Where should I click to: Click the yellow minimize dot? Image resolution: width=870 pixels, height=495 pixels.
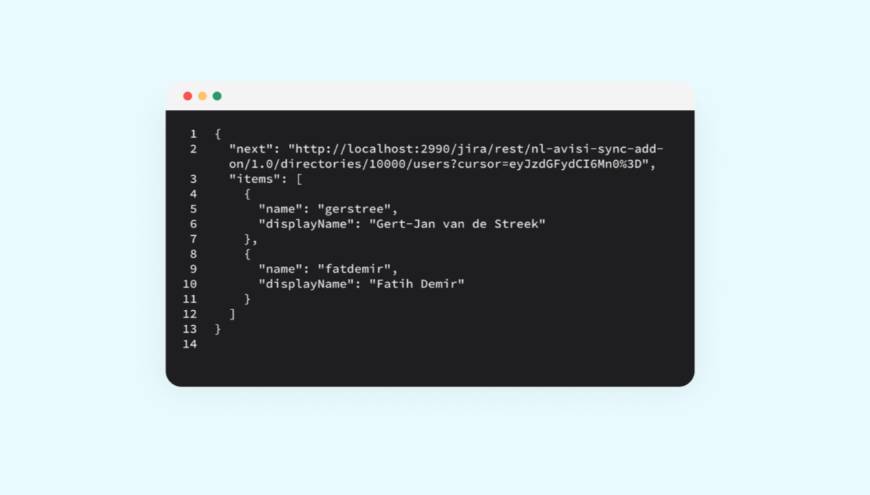point(203,96)
